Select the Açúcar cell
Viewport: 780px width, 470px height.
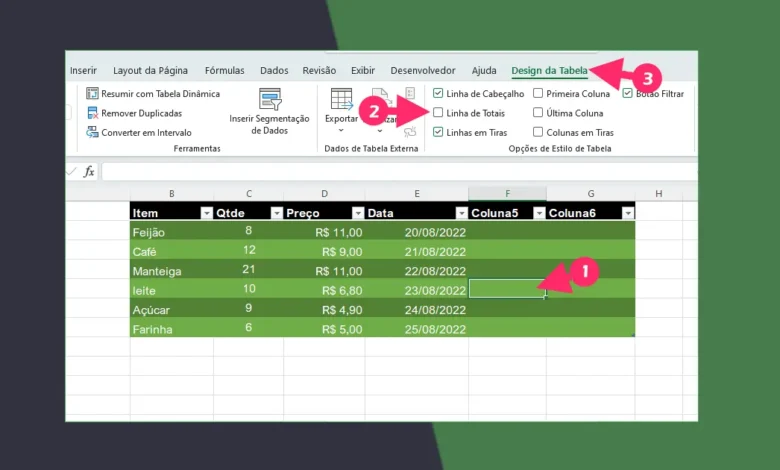coord(172,309)
